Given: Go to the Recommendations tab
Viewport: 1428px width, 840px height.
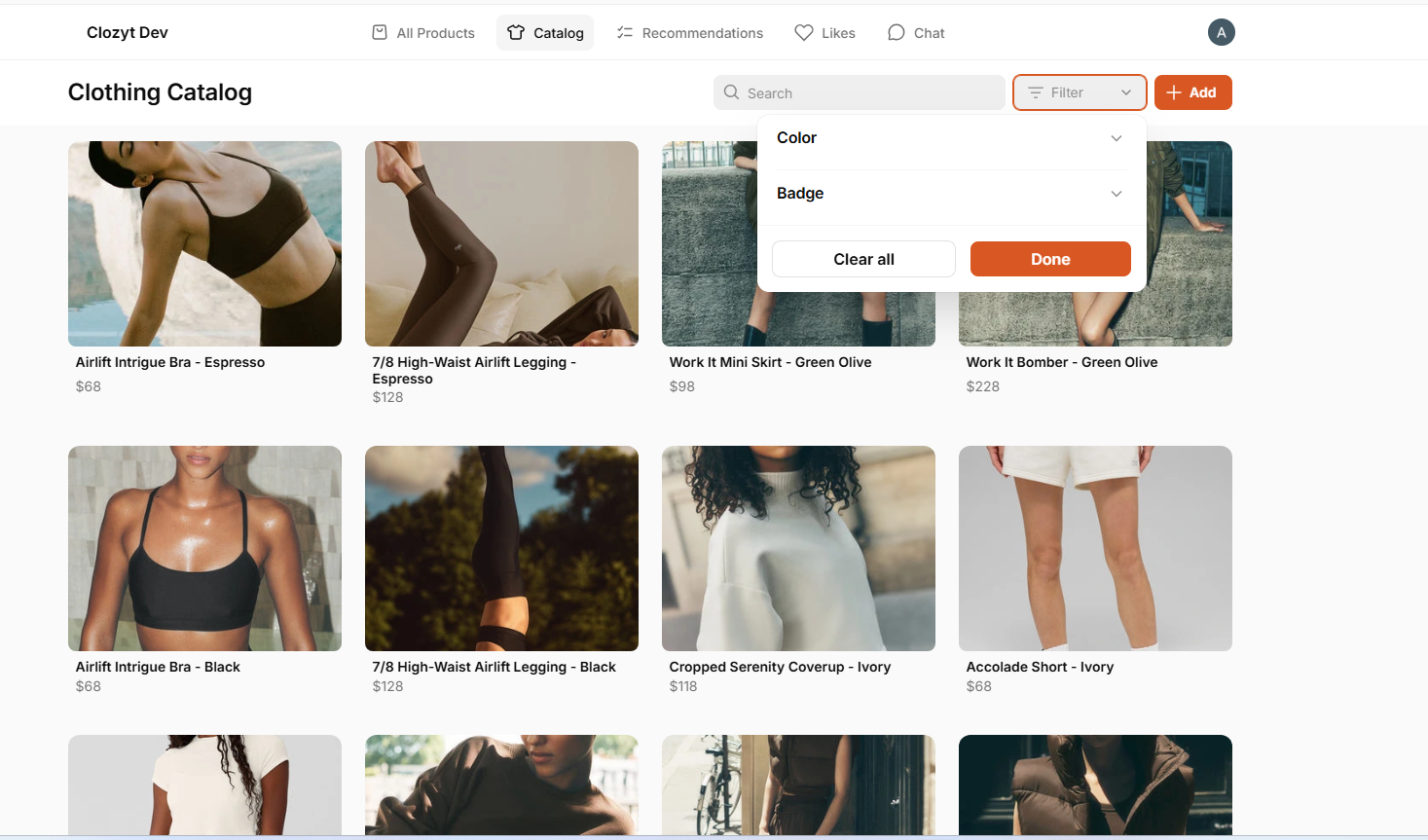Looking at the screenshot, I should tap(690, 32).
